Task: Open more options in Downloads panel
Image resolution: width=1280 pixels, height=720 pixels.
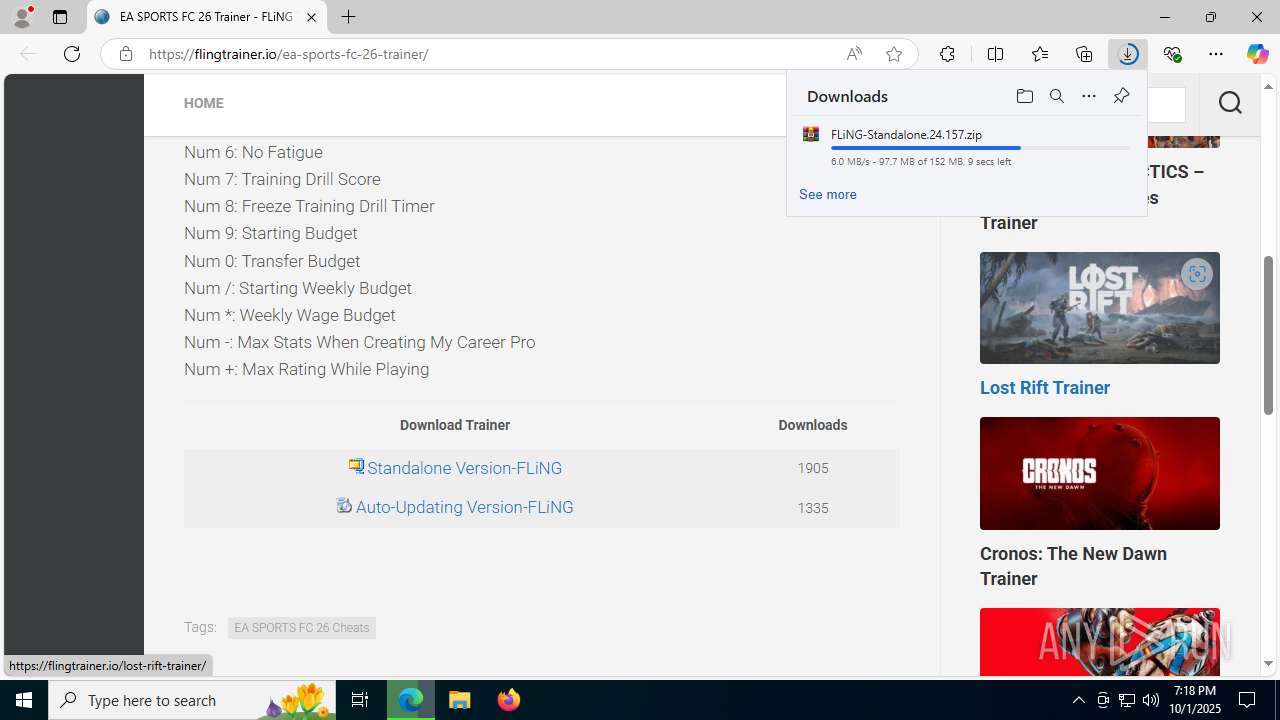Action: pyautogui.click(x=1088, y=96)
